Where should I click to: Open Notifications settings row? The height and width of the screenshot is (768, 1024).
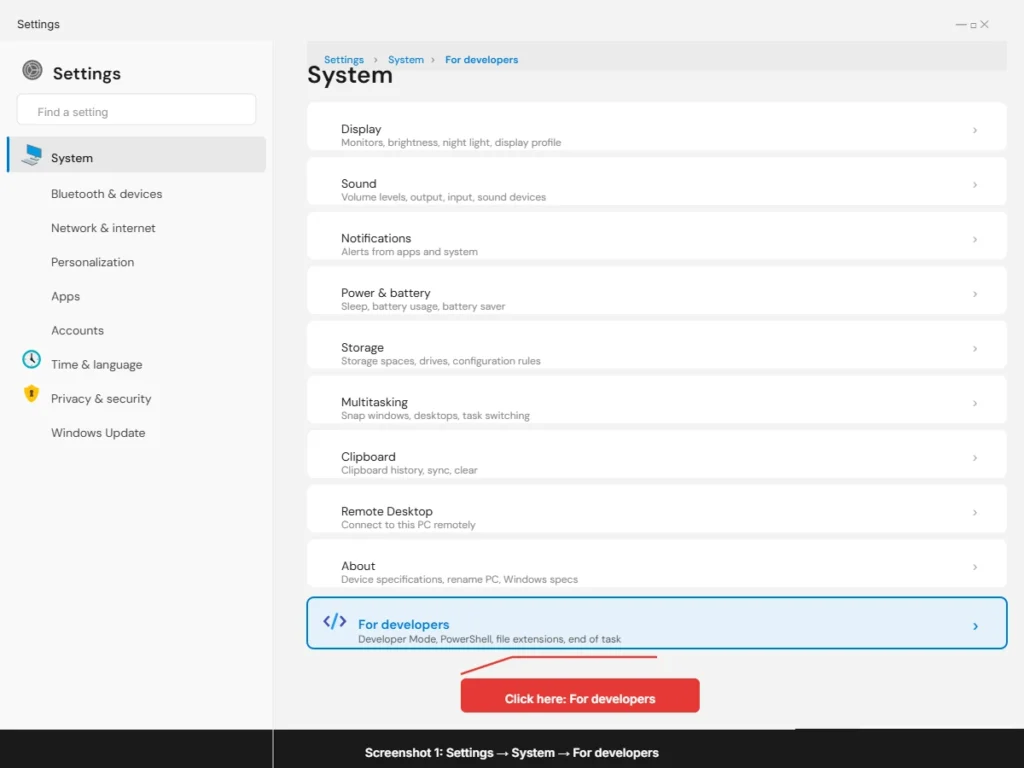pos(656,244)
